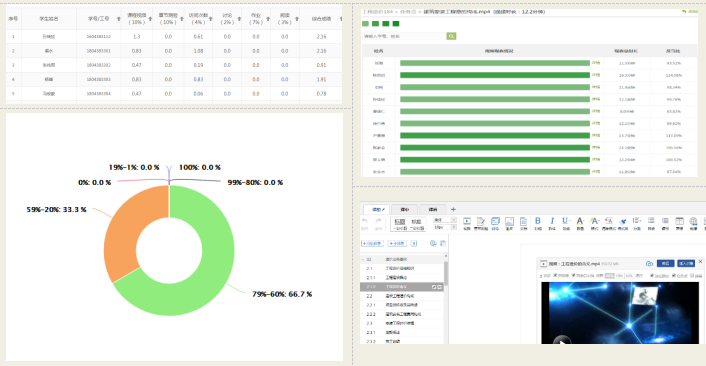
Task: Click the green search magnifier button
Action: 451,36
